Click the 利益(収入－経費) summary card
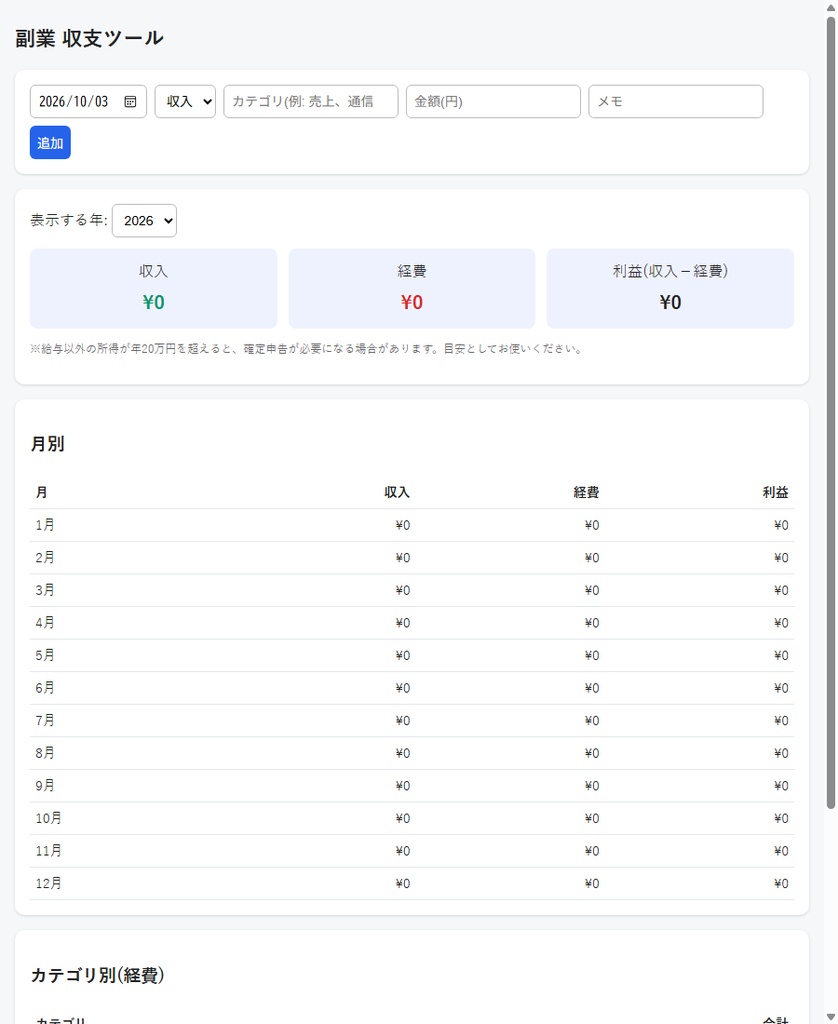This screenshot has width=838, height=1024. [670, 288]
